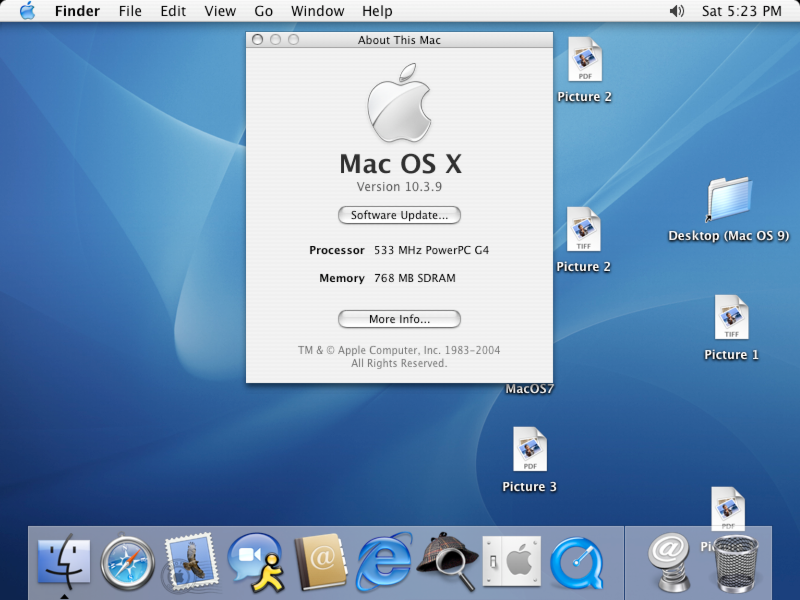Open the Mail app in the Dock
Image resolution: width=800 pixels, height=600 pixels.
pyautogui.click(x=190, y=562)
